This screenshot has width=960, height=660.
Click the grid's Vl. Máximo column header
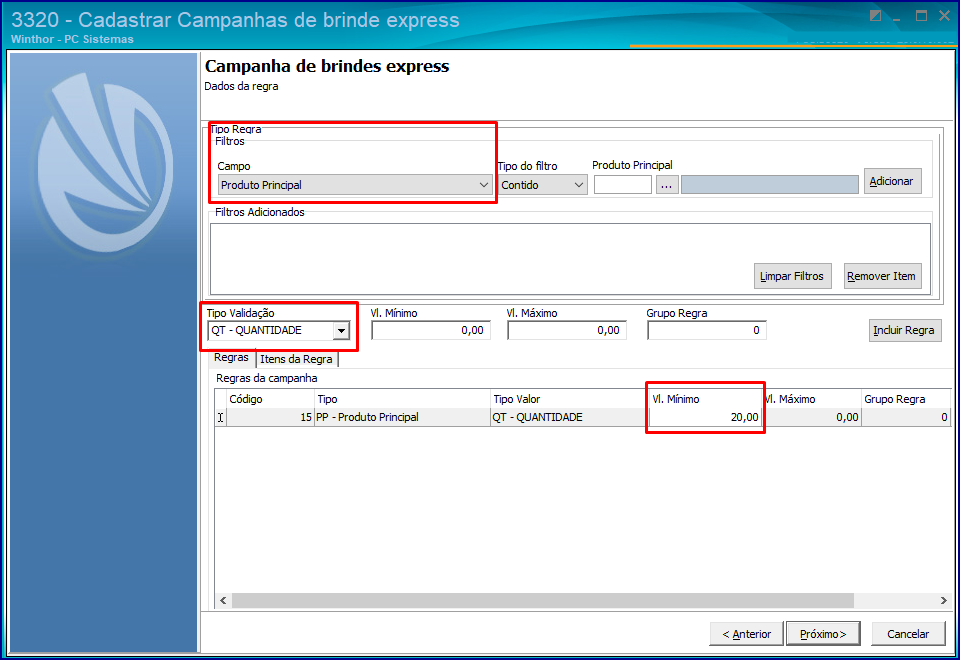click(811, 399)
